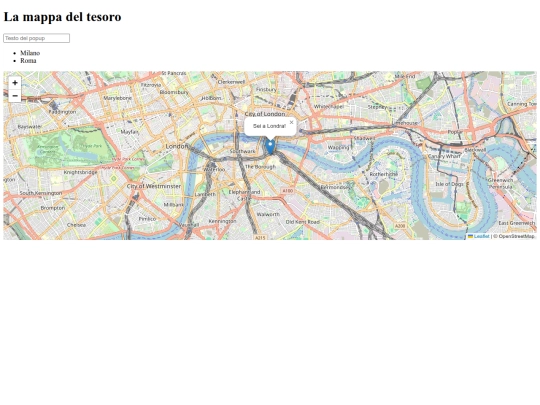
Task: Click the 'Sei a Londra!' popup text
Action: point(269,126)
